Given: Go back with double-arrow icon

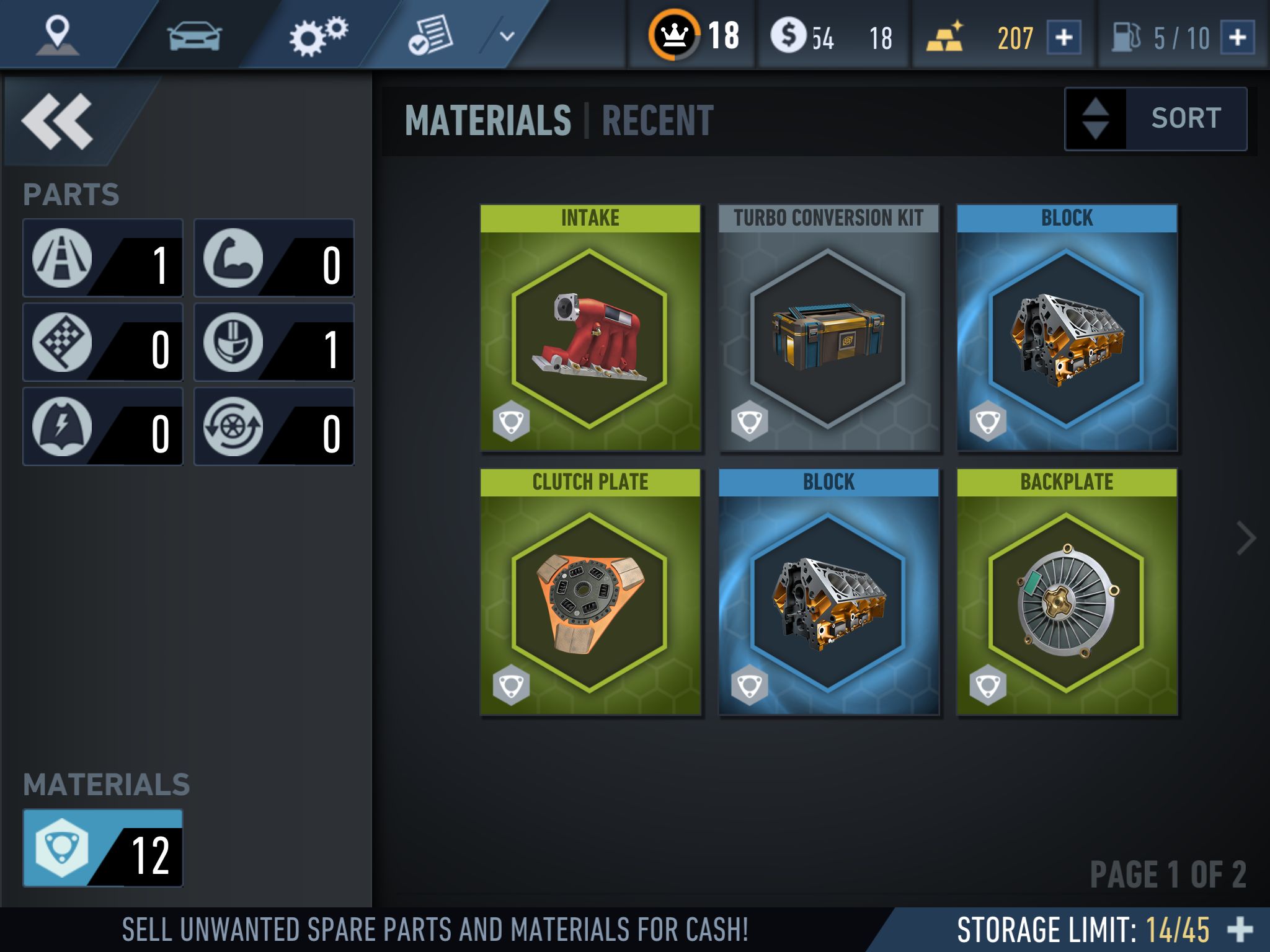Looking at the screenshot, I should coord(57,121).
